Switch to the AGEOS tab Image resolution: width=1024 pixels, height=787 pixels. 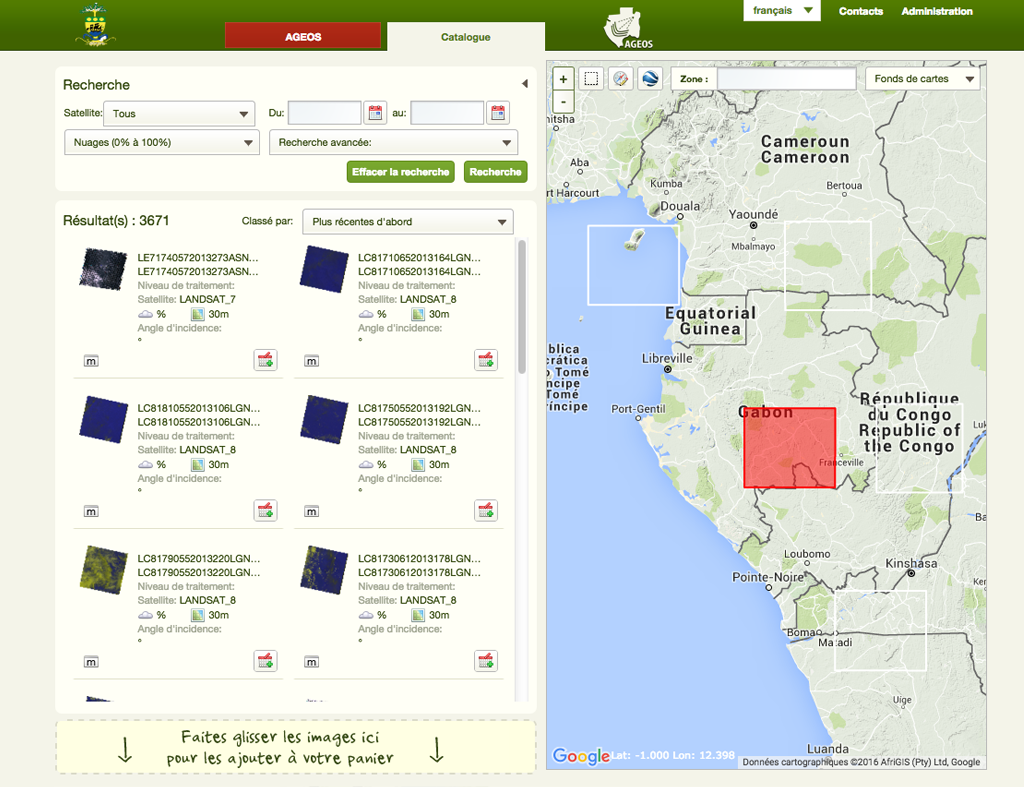point(303,37)
